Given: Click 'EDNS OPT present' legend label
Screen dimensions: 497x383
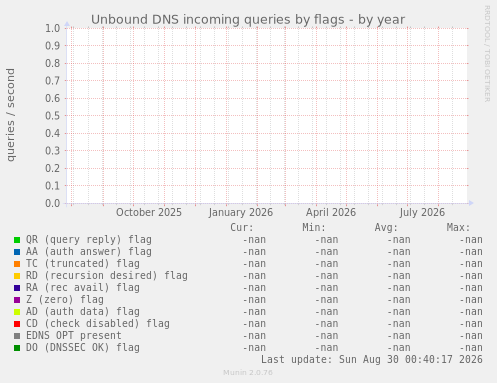Looking at the screenshot, I should [x=74, y=336].
